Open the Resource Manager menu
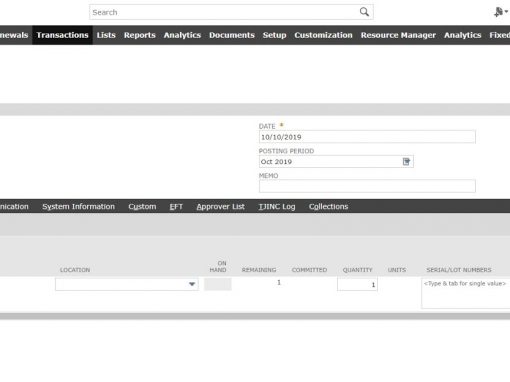The image size is (510, 382). [x=398, y=35]
